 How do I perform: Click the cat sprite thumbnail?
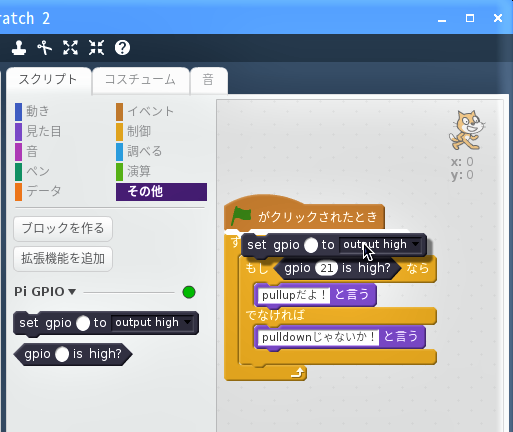click(466, 130)
